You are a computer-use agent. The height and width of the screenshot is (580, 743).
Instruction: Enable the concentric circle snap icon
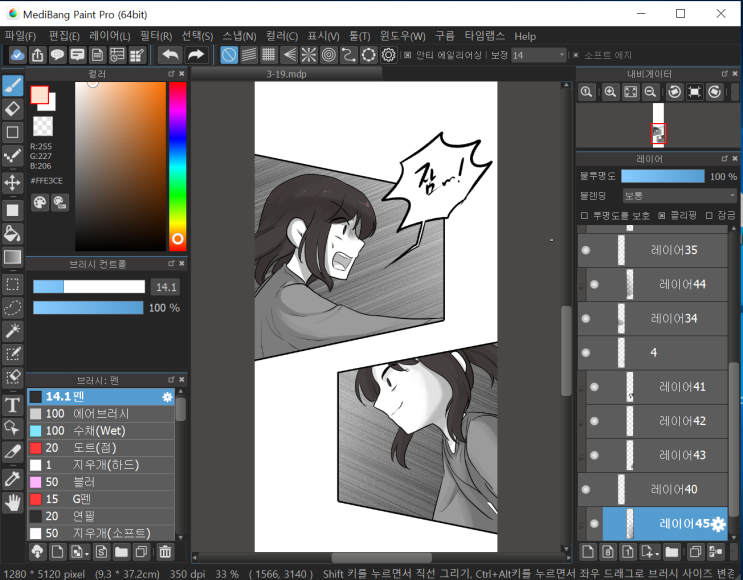[x=328, y=55]
